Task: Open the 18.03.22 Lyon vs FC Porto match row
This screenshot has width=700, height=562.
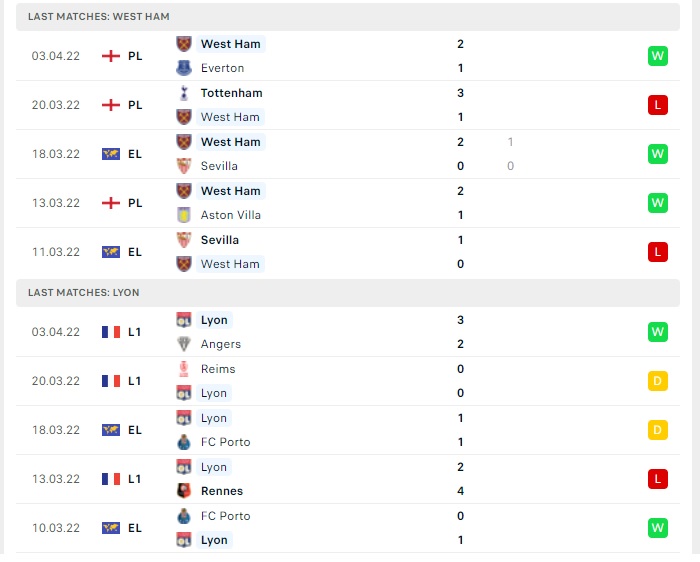Action: click(x=348, y=430)
